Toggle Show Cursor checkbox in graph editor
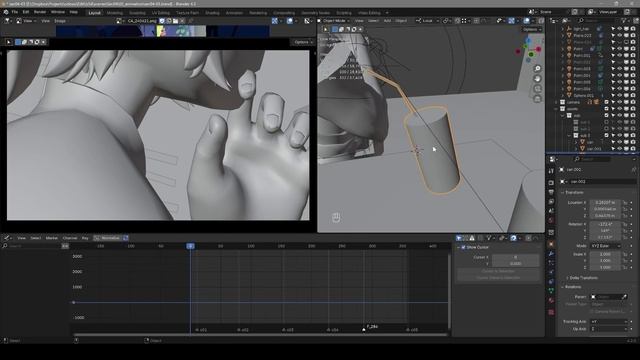 [x=463, y=247]
